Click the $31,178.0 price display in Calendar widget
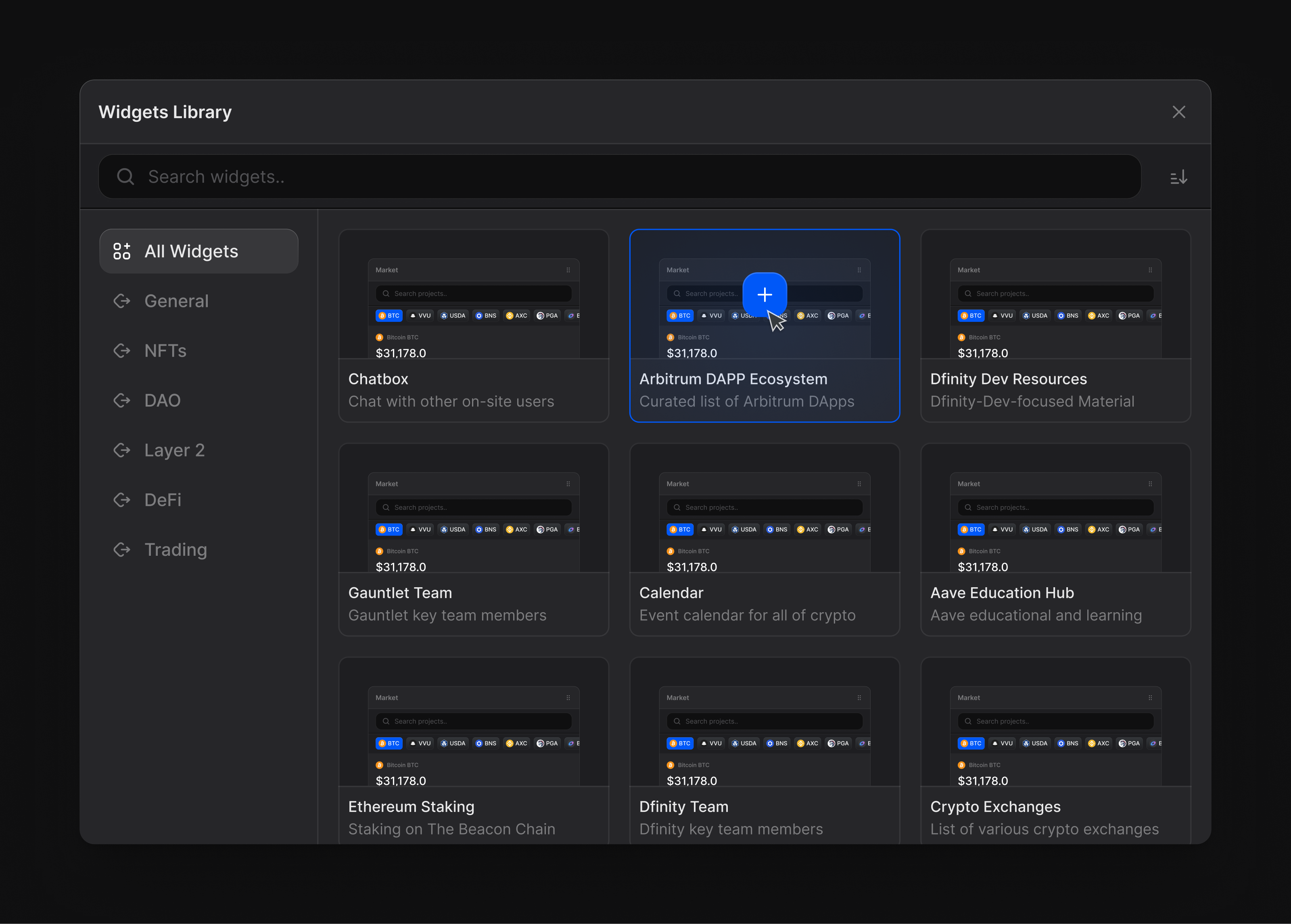The image size is (1291, 924). point(692,567)
